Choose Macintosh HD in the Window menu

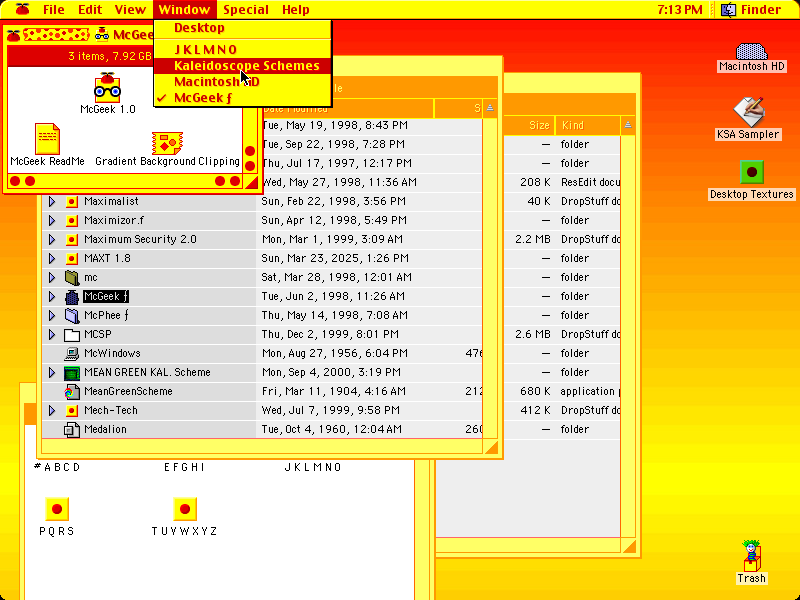click(243, 82)
